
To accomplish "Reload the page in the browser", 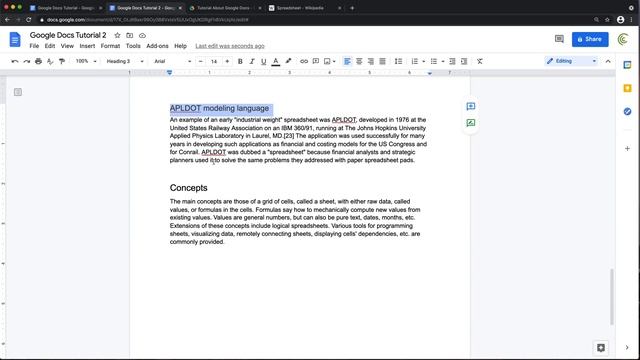I will coord(29,20).
